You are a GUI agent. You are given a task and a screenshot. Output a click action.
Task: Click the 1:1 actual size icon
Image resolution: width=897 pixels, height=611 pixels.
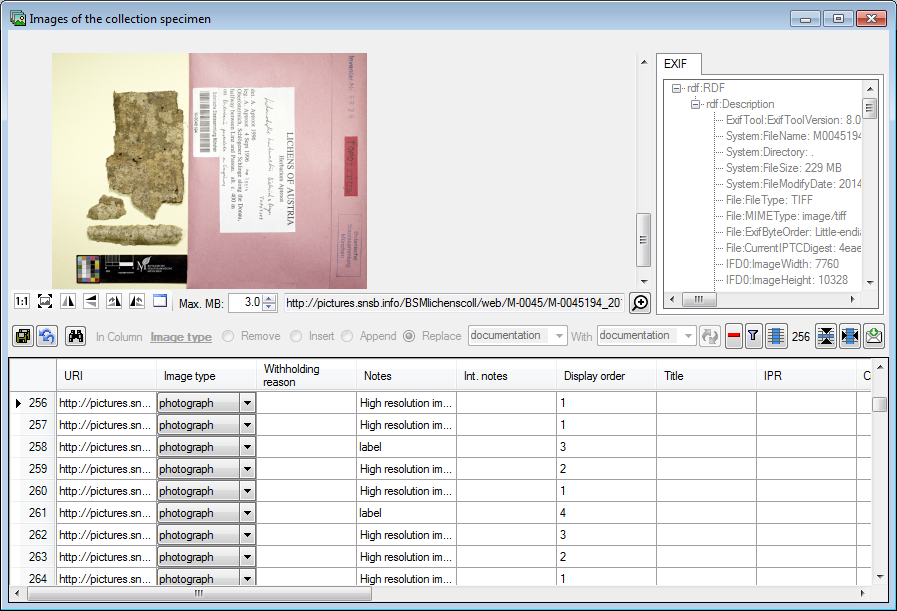pyautogui.click(x=22, y=301)
